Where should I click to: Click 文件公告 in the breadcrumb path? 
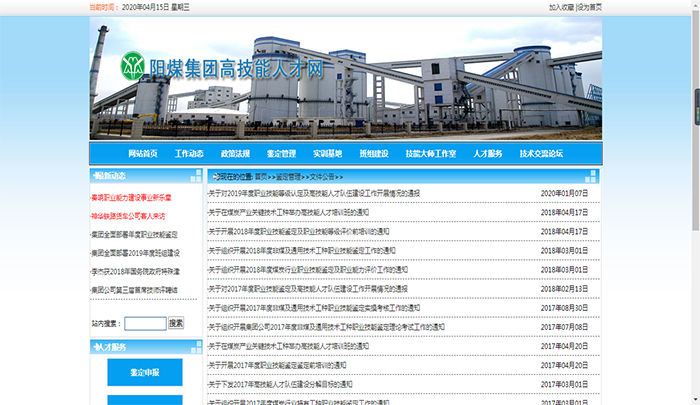tap(326, 176)
